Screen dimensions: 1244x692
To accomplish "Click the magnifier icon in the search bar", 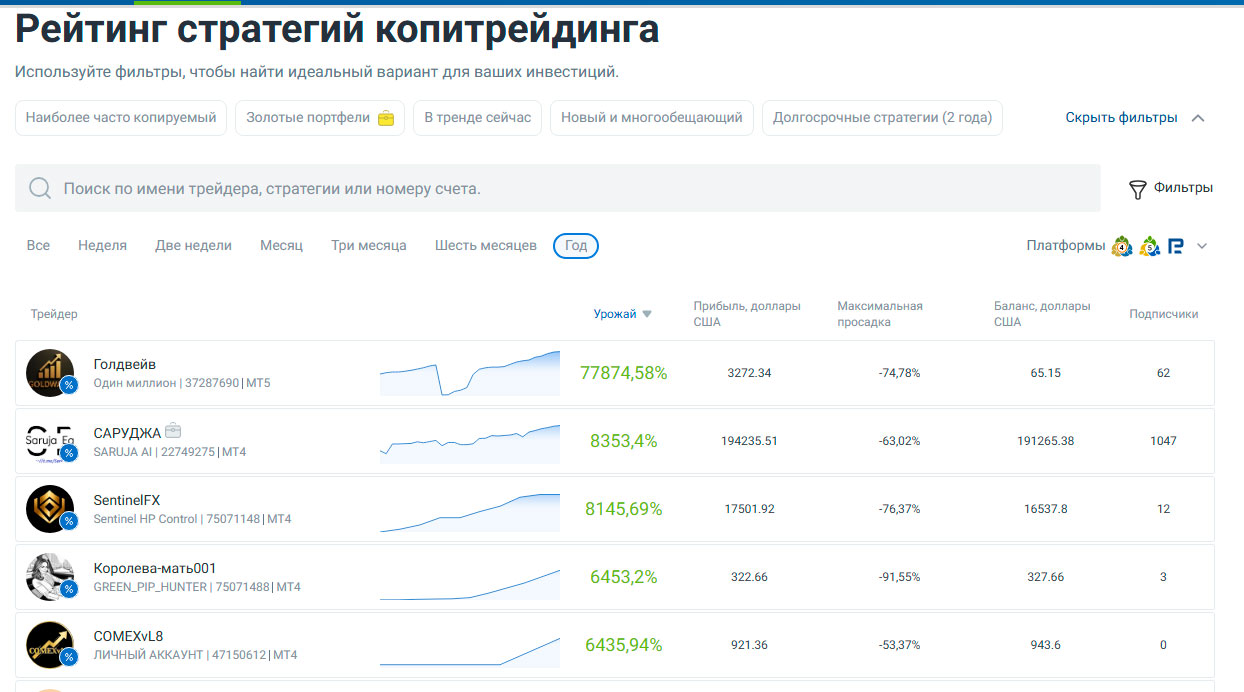I will click(x=40, y=188).
